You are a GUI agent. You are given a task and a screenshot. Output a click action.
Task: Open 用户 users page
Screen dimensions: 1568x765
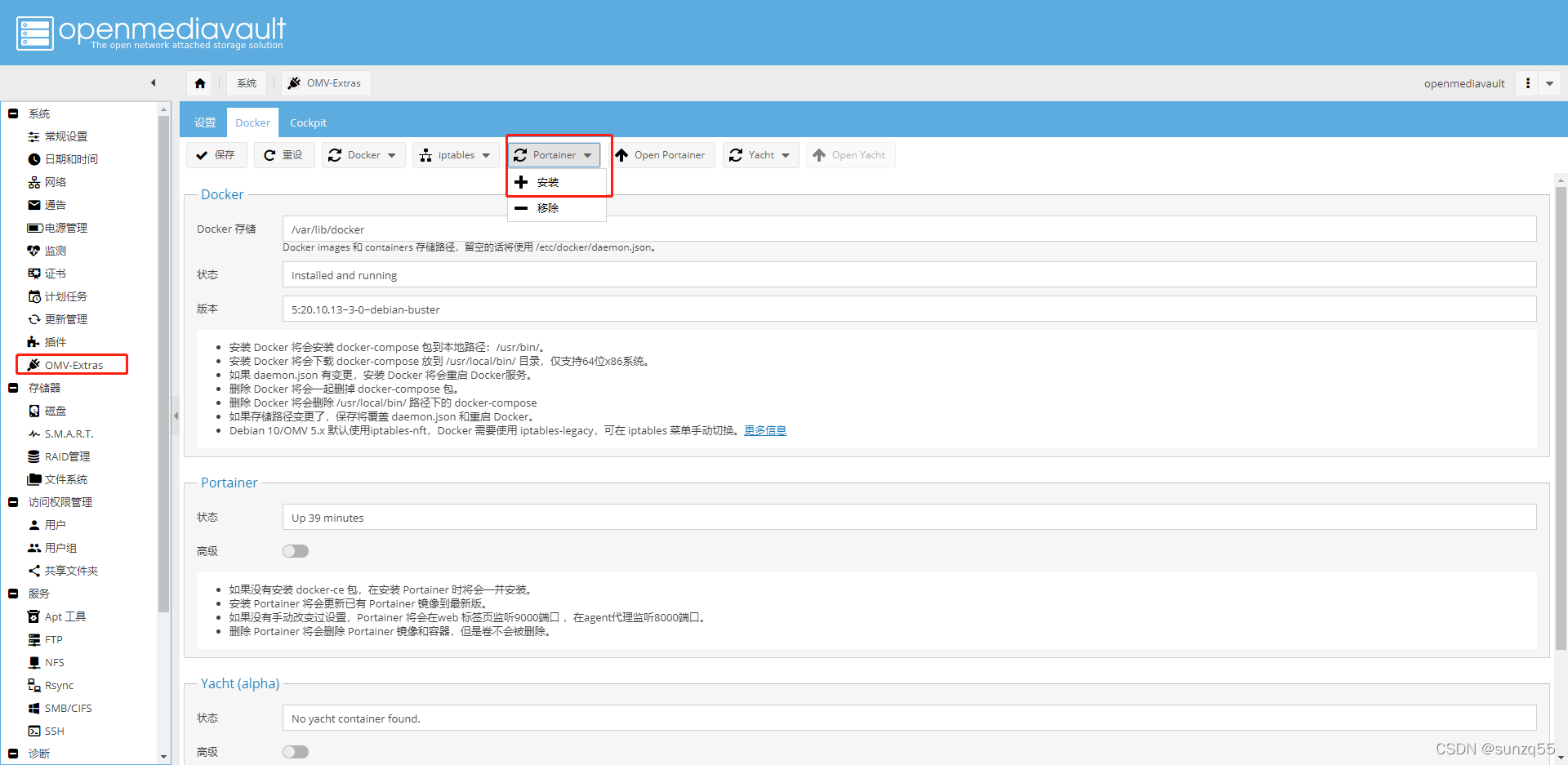(55, 525)
